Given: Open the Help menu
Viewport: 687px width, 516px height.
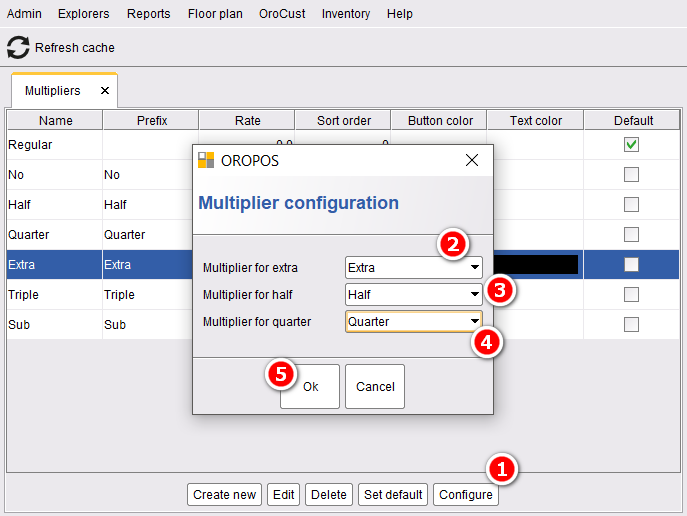Looking at the screenshot, I should click(x=400, y=14).
